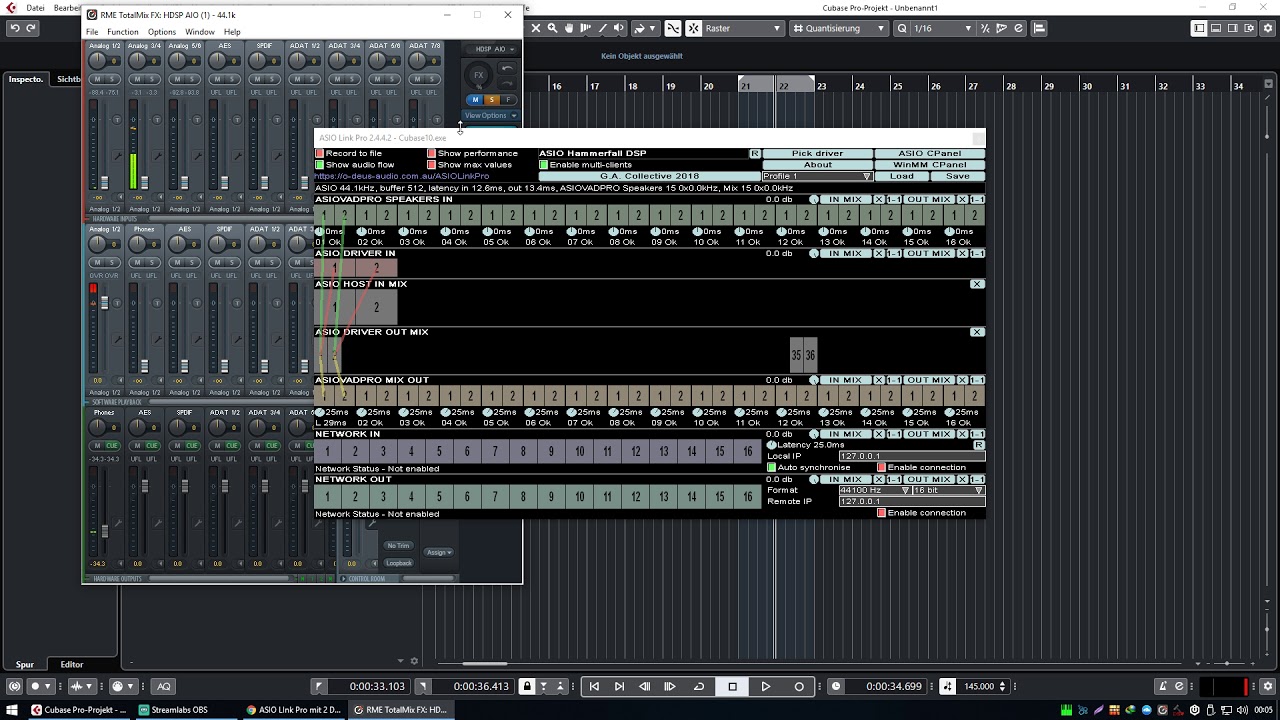This screenshot has height=720, width=1280.
Task: Select the Zoom magnifier tool
Action: pos(553,28)
